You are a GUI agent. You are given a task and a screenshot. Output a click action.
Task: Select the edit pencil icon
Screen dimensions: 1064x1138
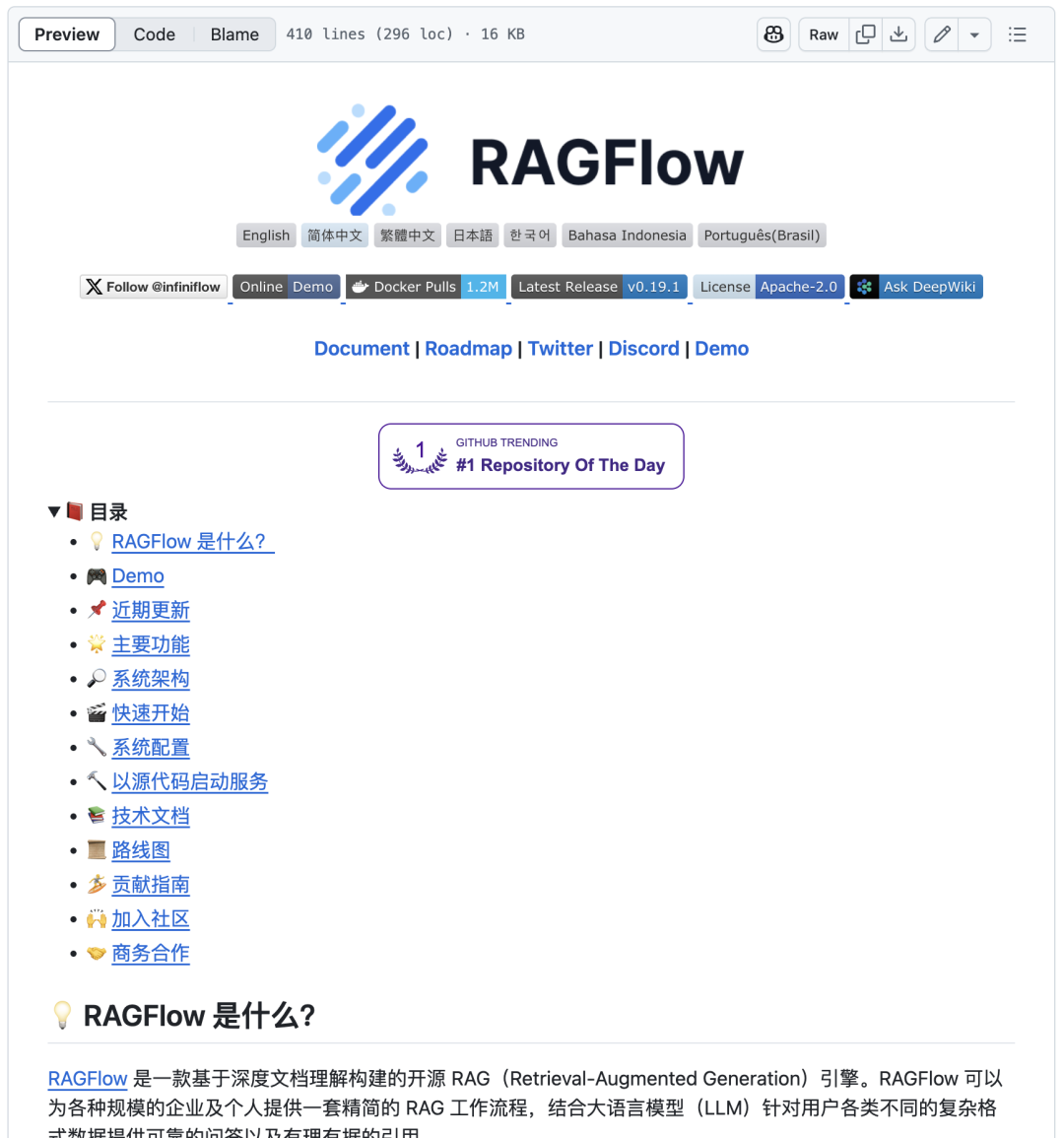pyautogui.click(x=940, y=33)
